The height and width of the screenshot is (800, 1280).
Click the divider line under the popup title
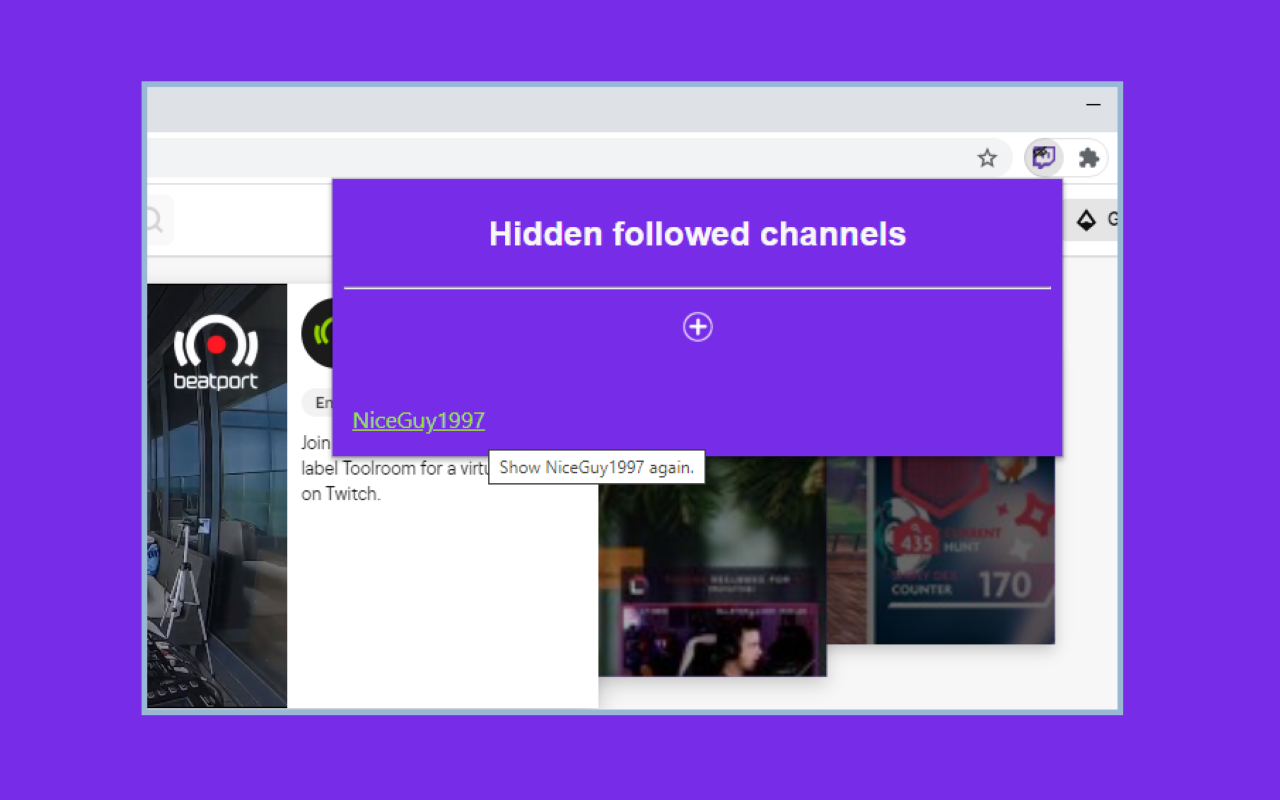(697, 290)
